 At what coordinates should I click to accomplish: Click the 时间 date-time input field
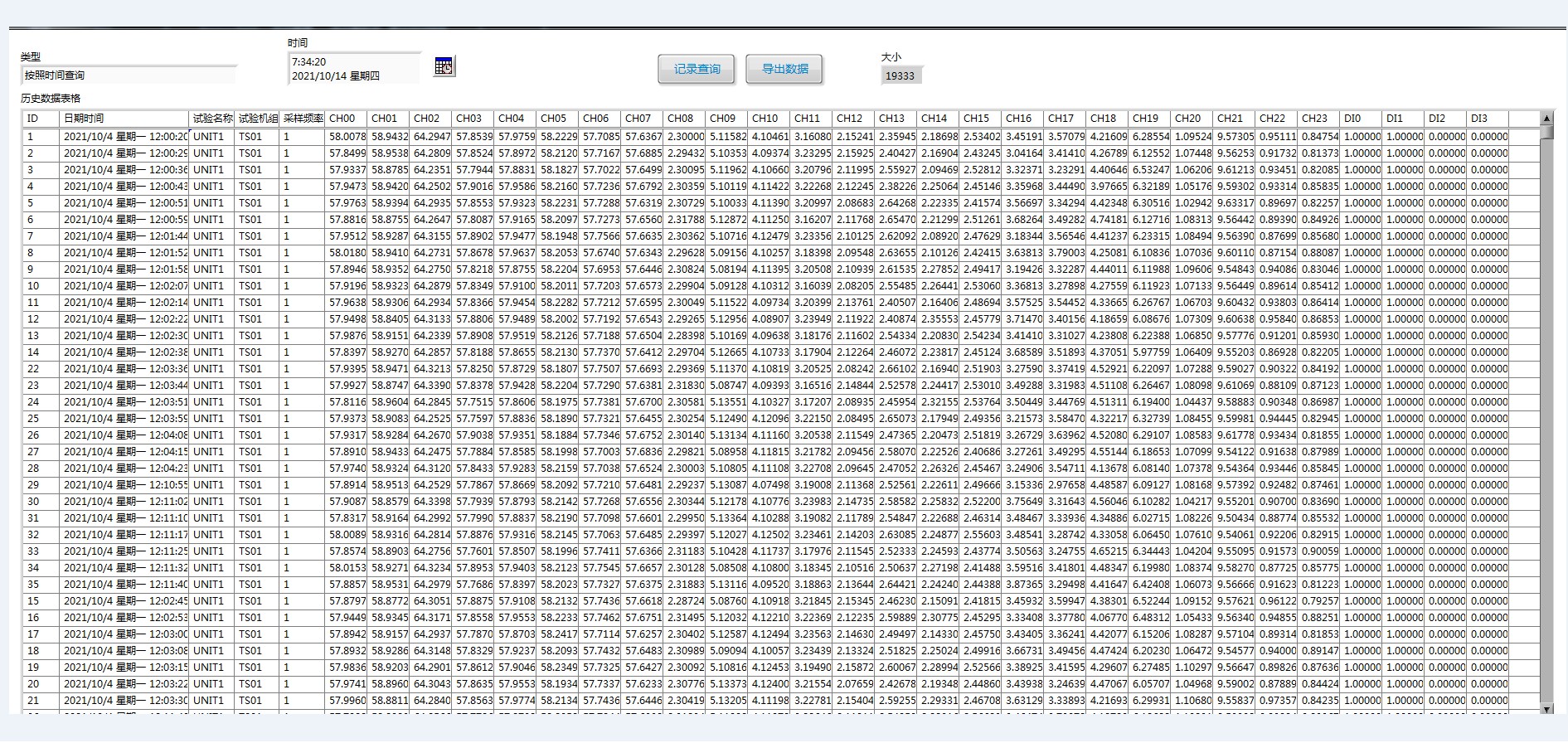pyautogui.click(x=354, y=69)
